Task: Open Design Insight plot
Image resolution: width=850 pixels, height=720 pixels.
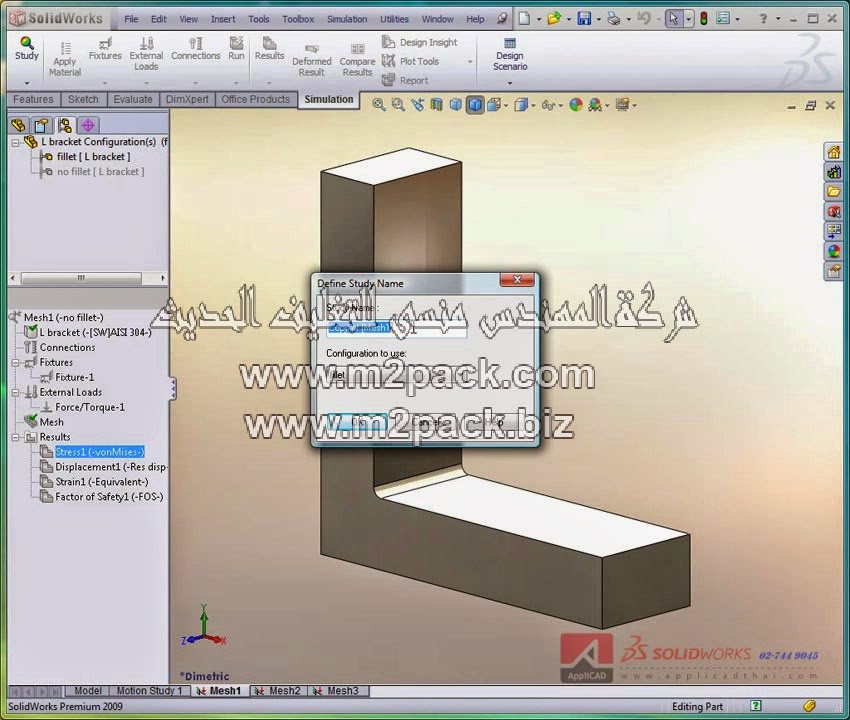Action: tap(420, 42)
